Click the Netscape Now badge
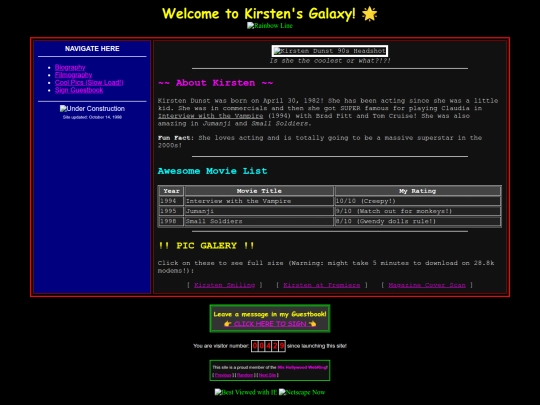 (302, 392)
